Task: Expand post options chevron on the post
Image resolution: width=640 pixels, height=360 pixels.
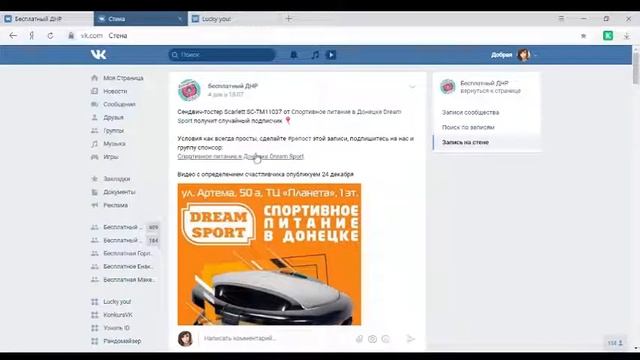Action: click(412, 87)
